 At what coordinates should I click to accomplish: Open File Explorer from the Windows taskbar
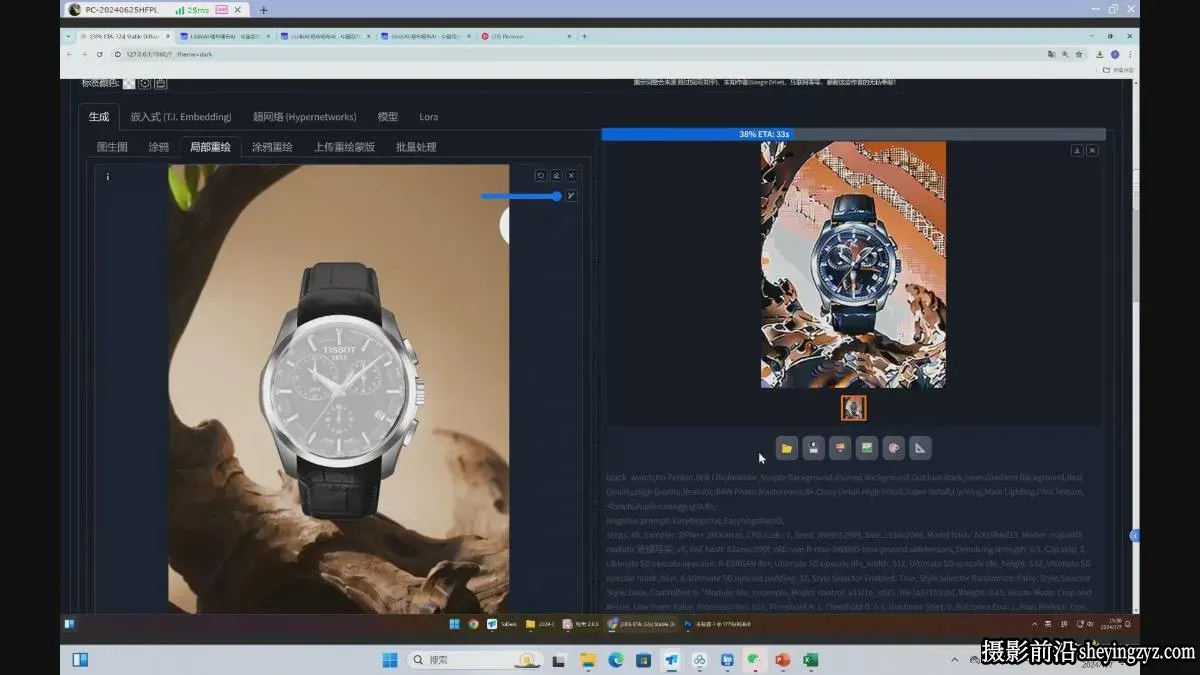point(588,660)
